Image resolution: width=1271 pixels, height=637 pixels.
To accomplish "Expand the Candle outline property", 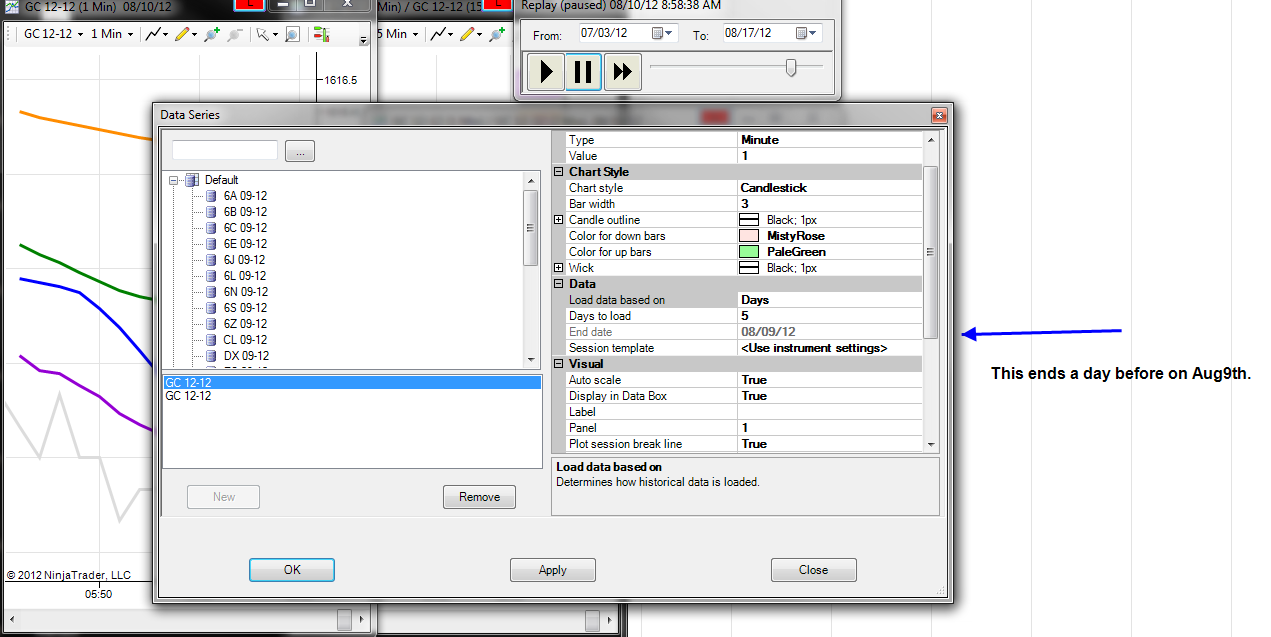I will click(x=559, y=220).
